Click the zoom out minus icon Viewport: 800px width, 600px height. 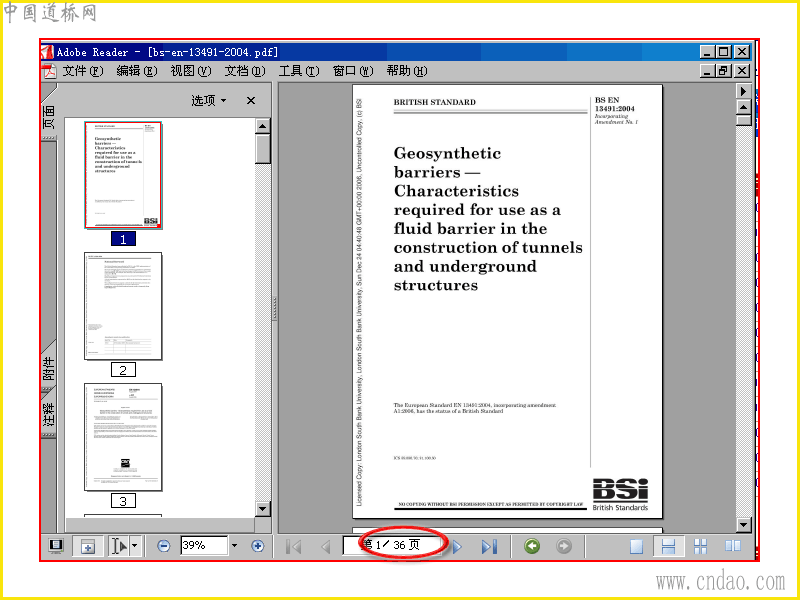[x=163, y=546]
